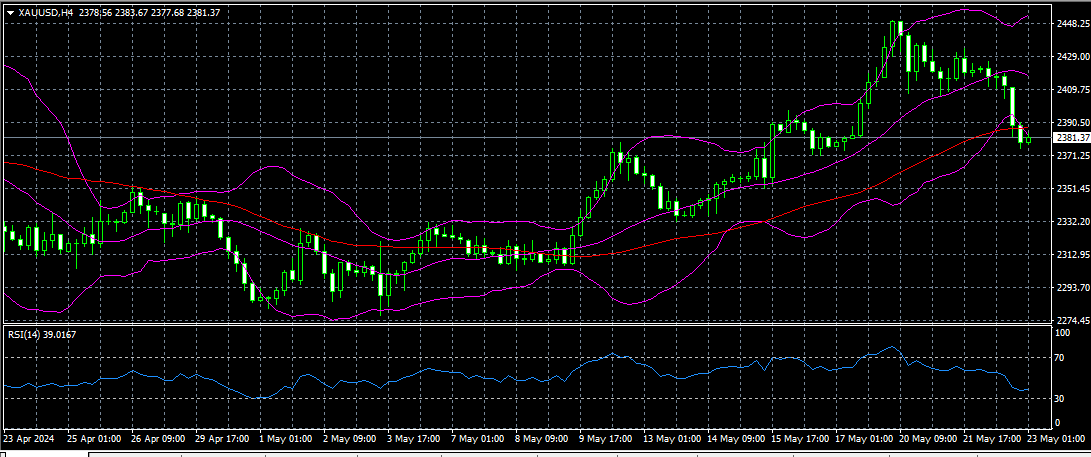Image resolution: width=1091 pixels, height=457 pixels.
Task: Click the RSI(14) 39.0167 indicator label
Action: tap(42, 334)
